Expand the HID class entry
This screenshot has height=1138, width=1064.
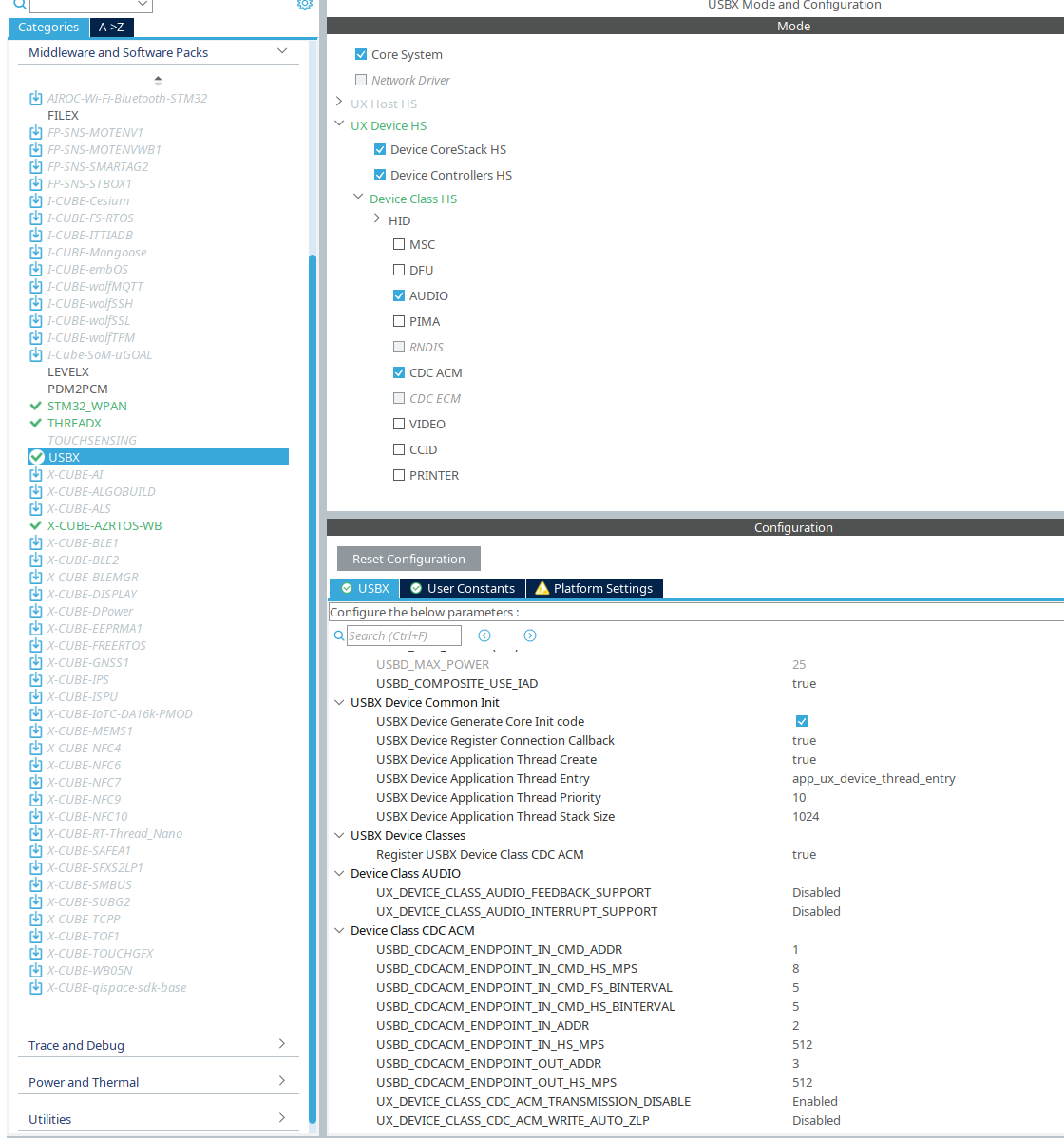pos(377,219)
